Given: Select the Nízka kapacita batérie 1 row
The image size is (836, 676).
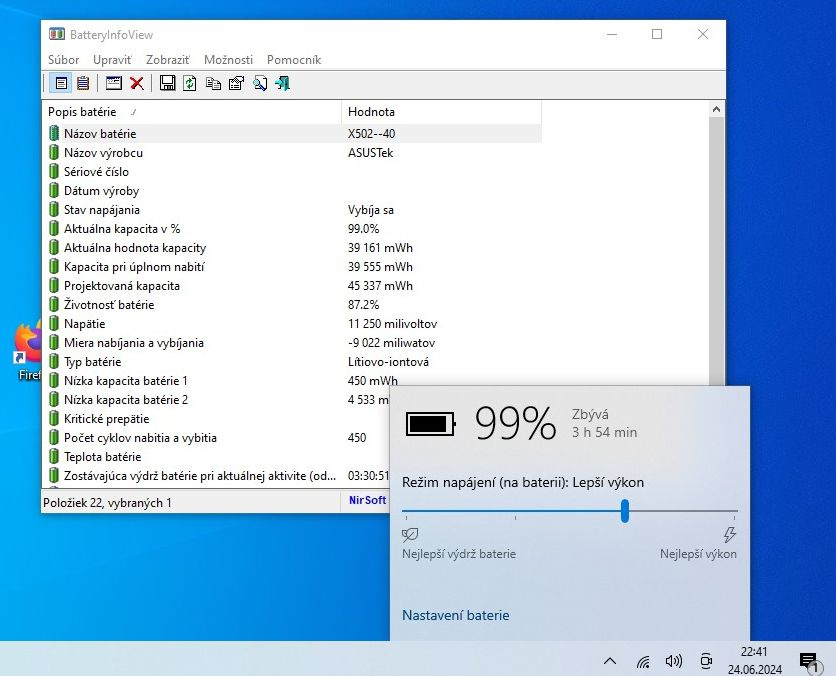Looking at the screenshot, I should pyautogui.click(x=294, y=381).
